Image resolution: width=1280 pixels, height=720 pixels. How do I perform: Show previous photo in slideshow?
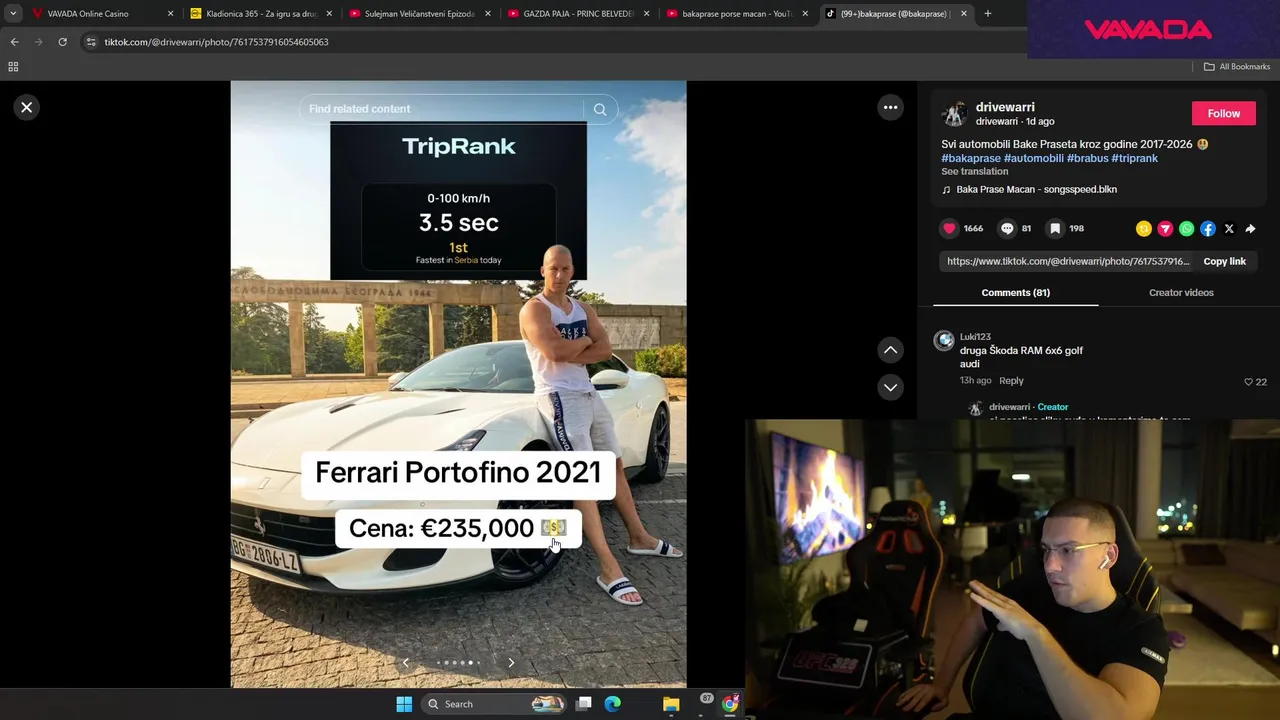[x=405, y=662]
